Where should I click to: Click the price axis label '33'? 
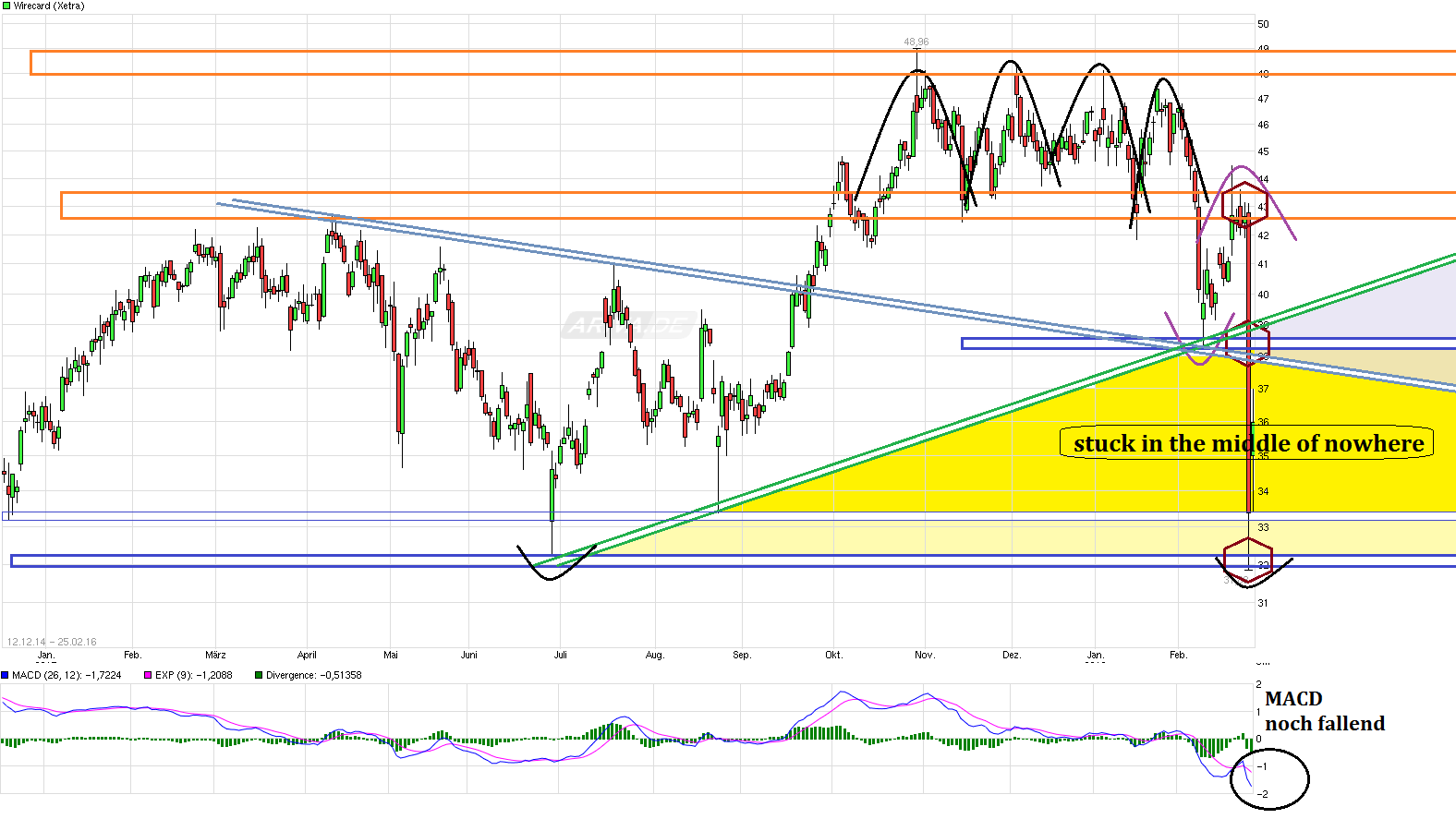pos(1263,527)
